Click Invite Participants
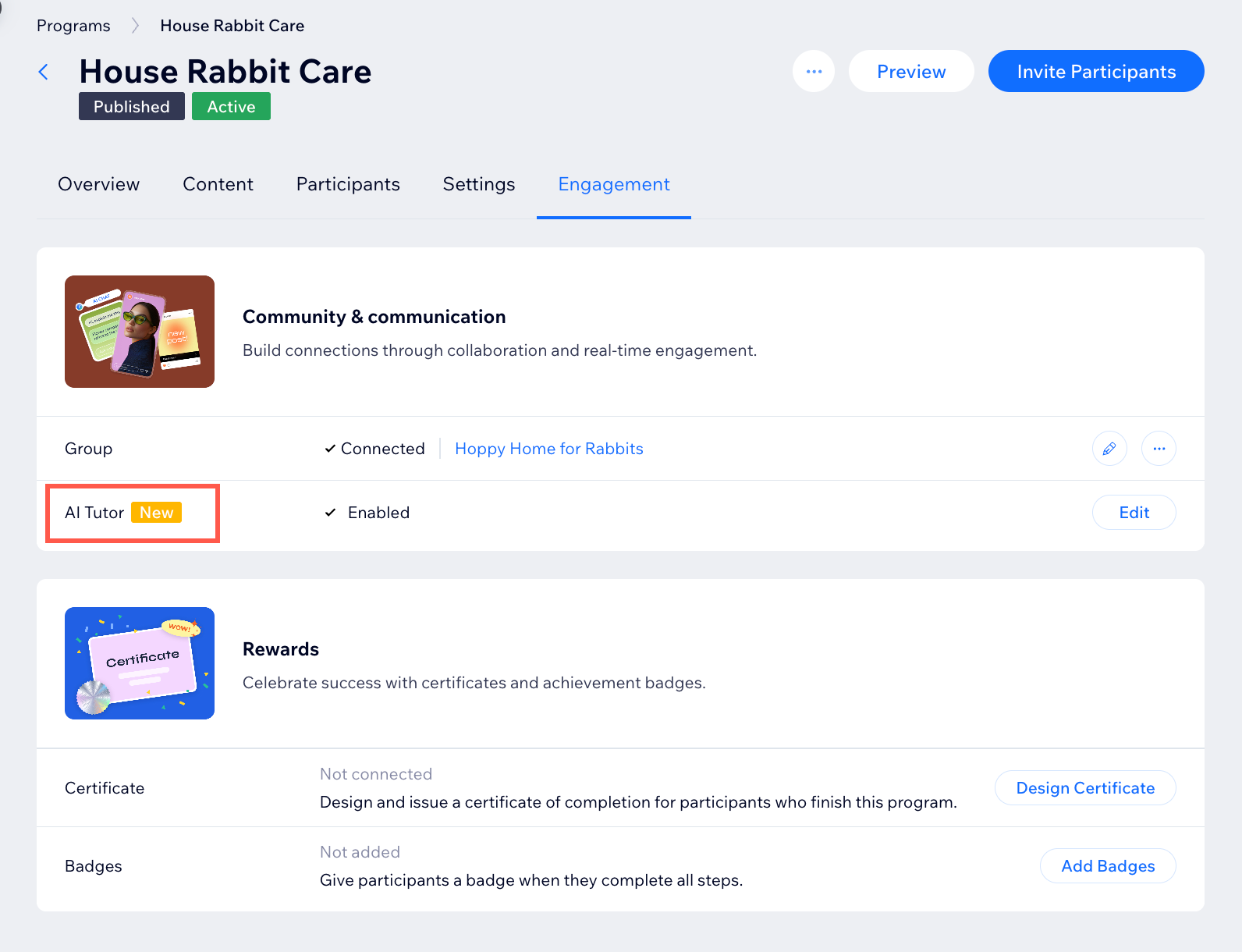Image resolution: width=1242 pixels, height=952 pixels. (x=1095, y=71)
